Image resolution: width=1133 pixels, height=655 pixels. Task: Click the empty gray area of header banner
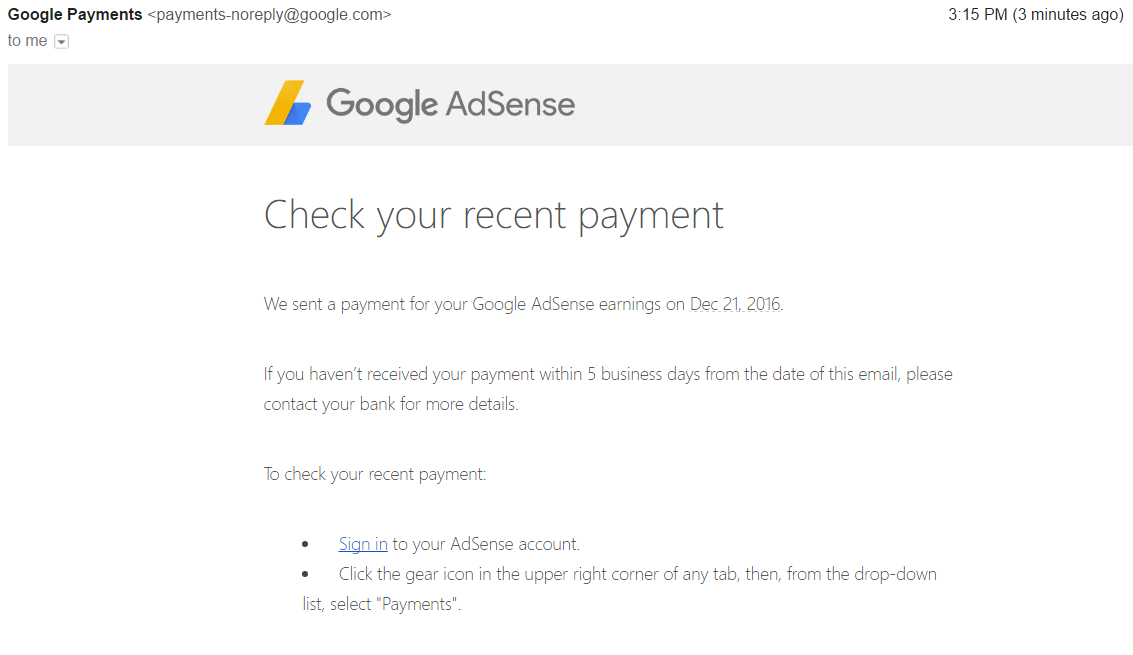(850, 105)
